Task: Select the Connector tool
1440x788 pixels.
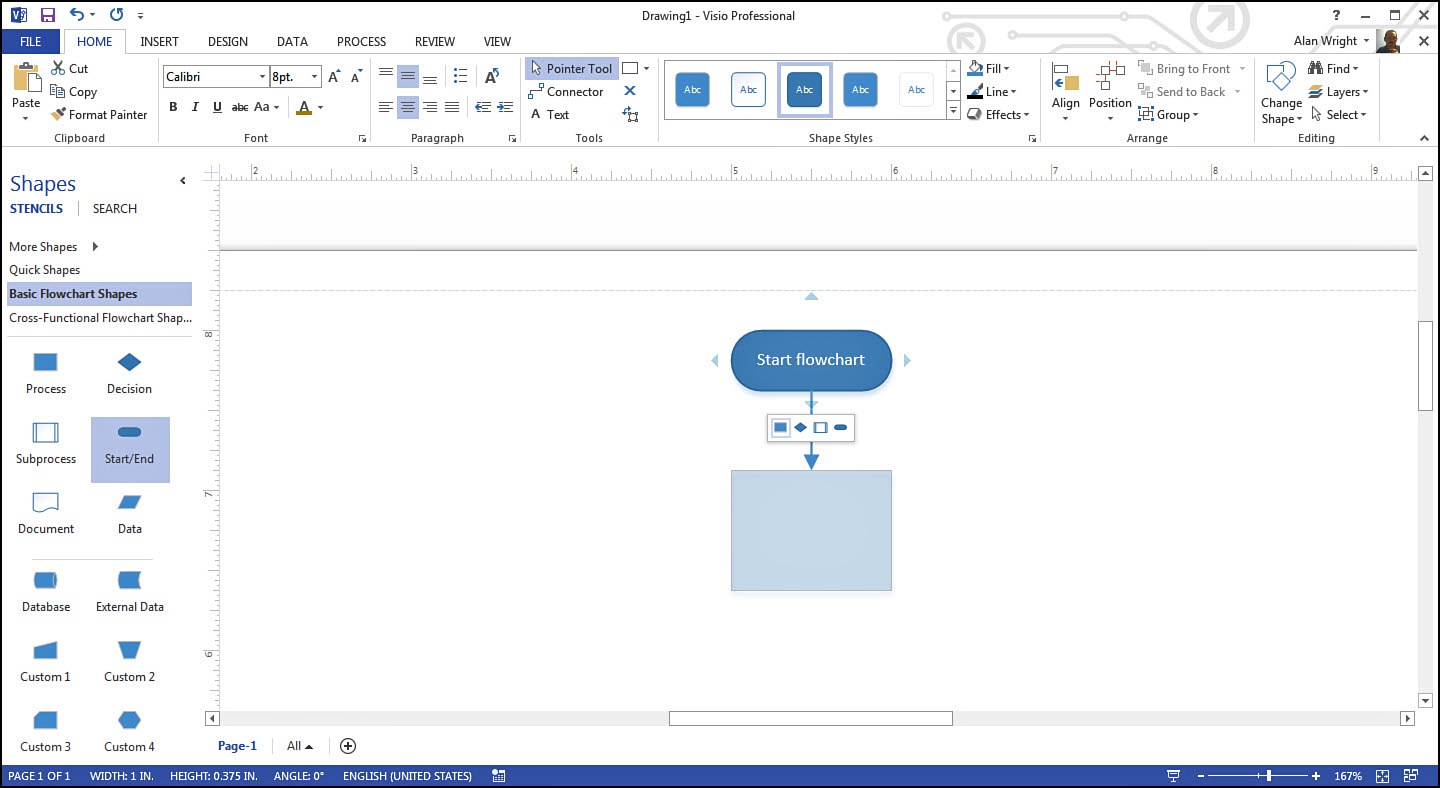Action: 566,91
